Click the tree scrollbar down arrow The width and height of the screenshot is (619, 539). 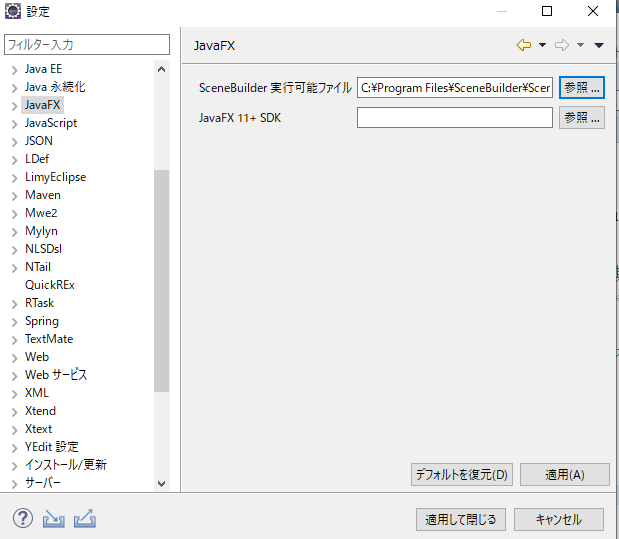click(x=161, y=483)
